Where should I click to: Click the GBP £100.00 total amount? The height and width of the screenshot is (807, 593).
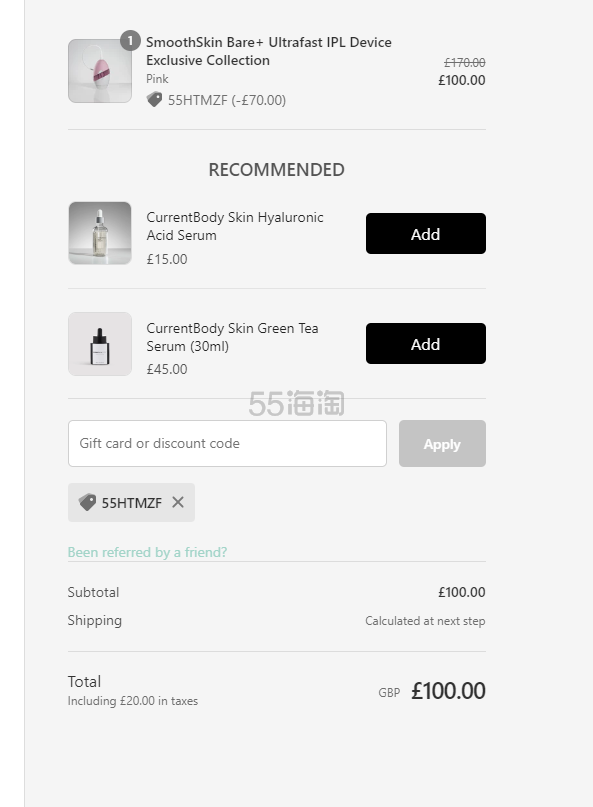[x=447, y=690]
